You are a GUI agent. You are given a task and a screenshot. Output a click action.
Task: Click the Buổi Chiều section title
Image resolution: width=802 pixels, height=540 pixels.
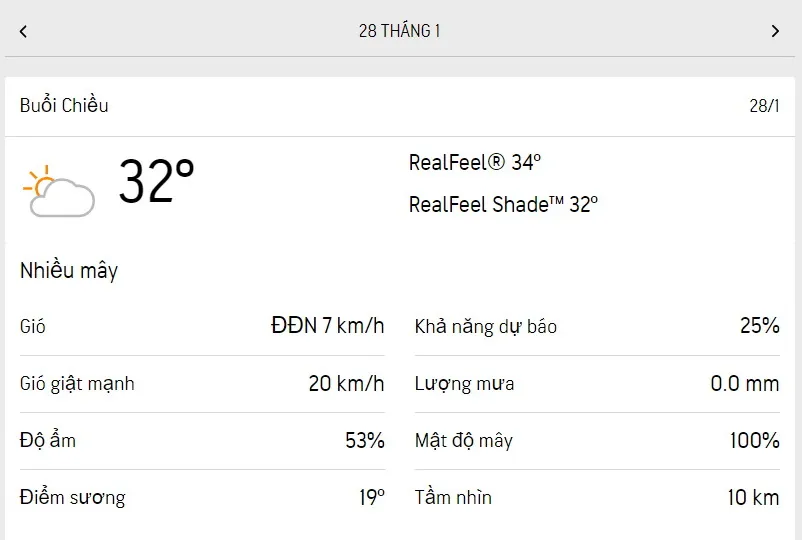(x=64, y=105)
